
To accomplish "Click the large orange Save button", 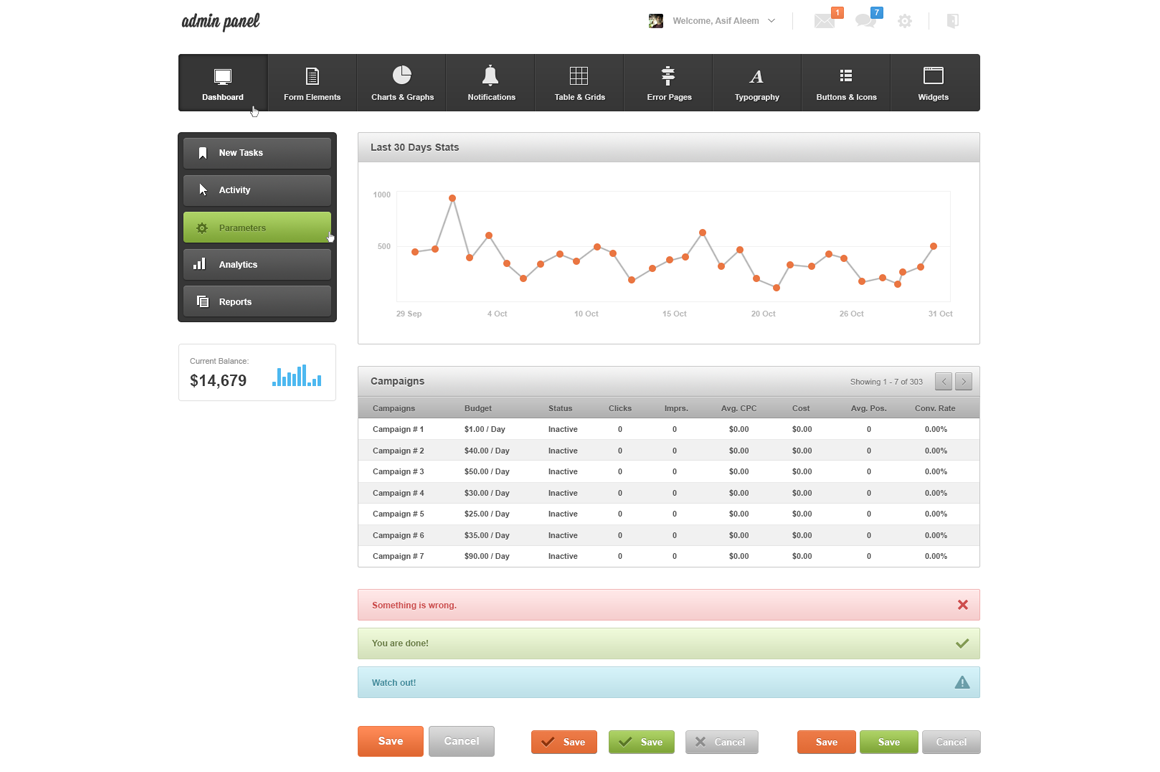I will click(x=390, y=741).
